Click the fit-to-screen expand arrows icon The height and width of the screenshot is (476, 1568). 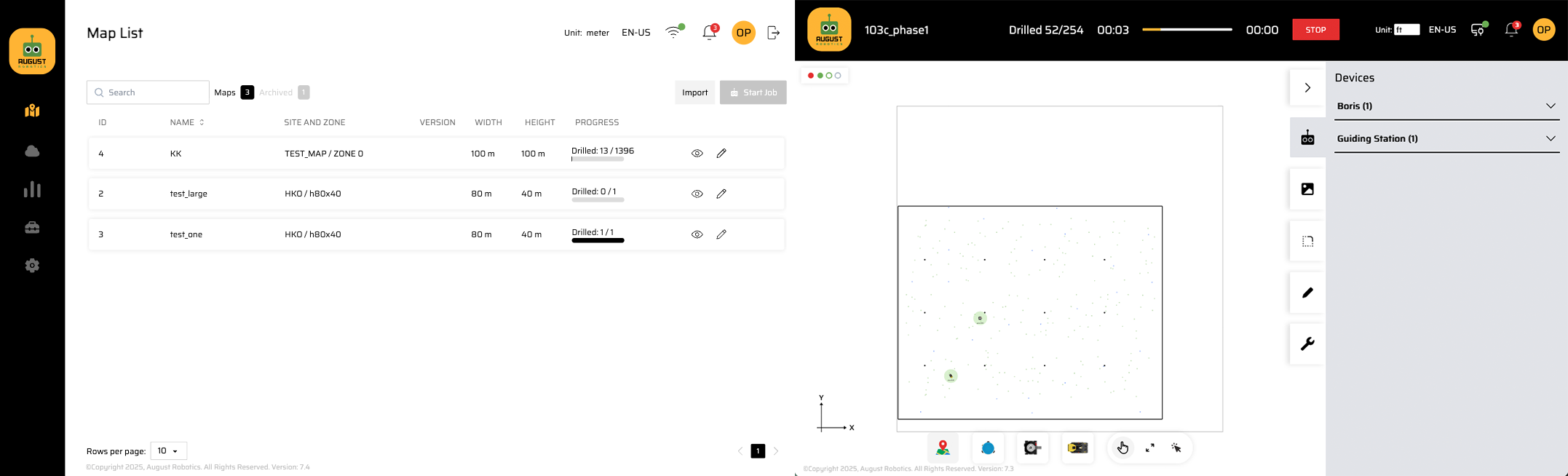(x=1150, y=448)
